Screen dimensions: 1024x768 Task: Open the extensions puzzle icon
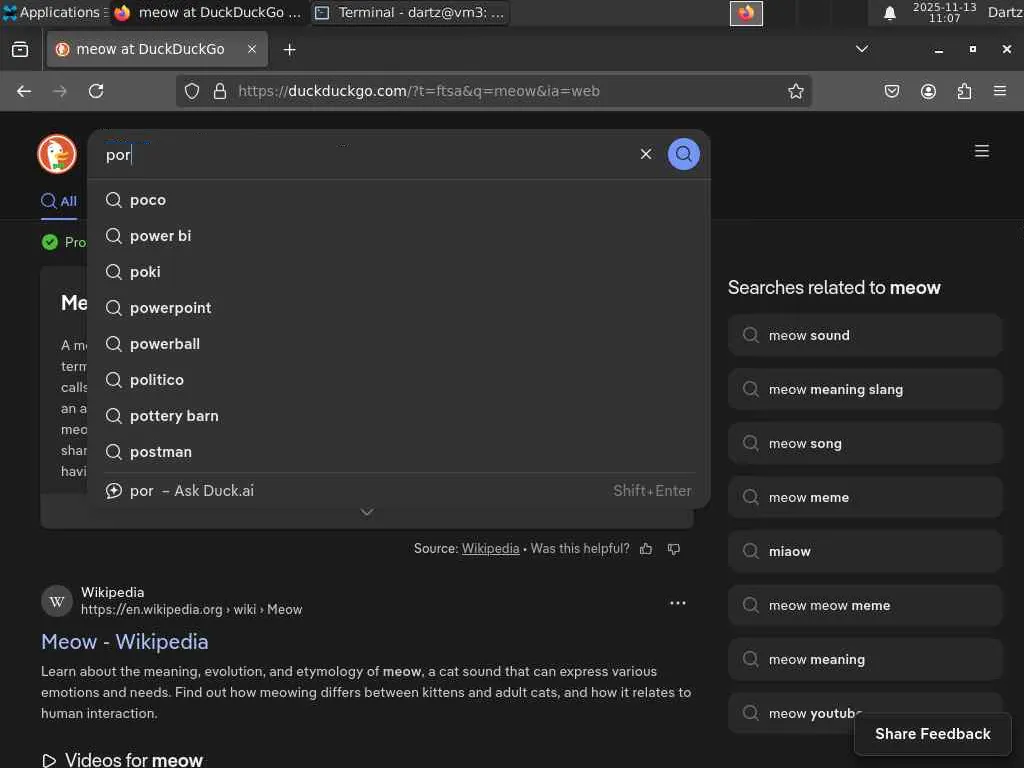coord(964,91)
